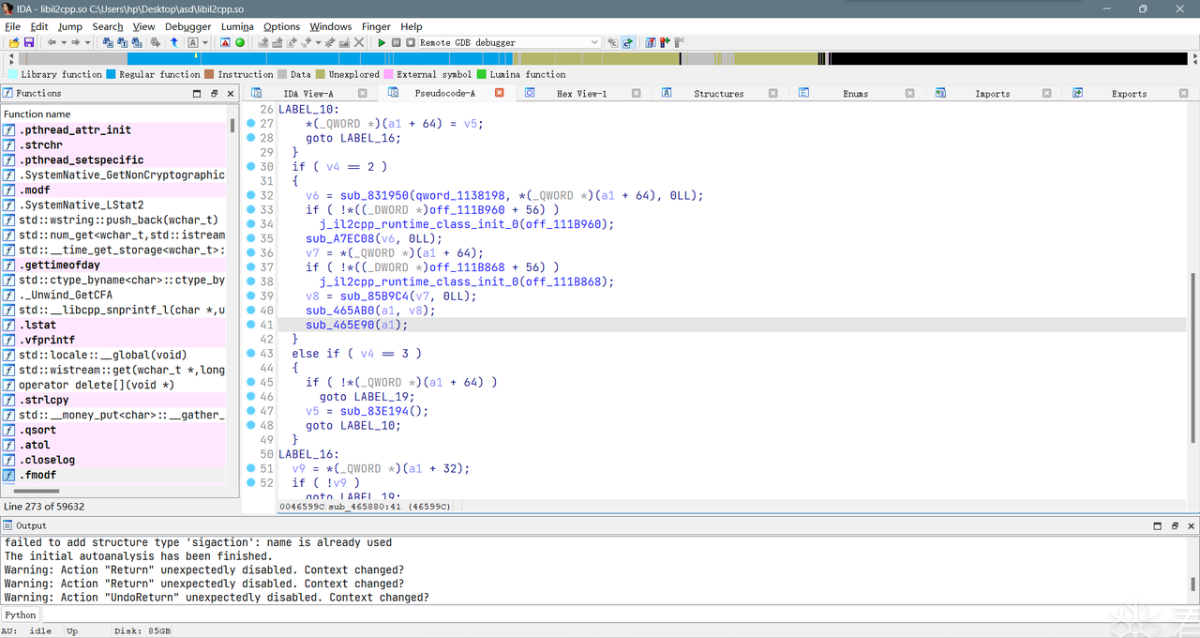Viewport: 1200px width, 638px height.
Task: Click the pause process toolbar icon
Action: [x=396, y=42]
